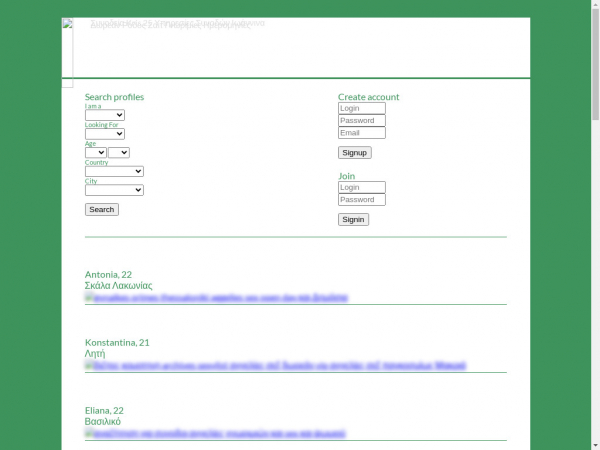Focus the Create account Password field
Image resolution: width=600 pixels, height=450 pixels.
[362, 121]
